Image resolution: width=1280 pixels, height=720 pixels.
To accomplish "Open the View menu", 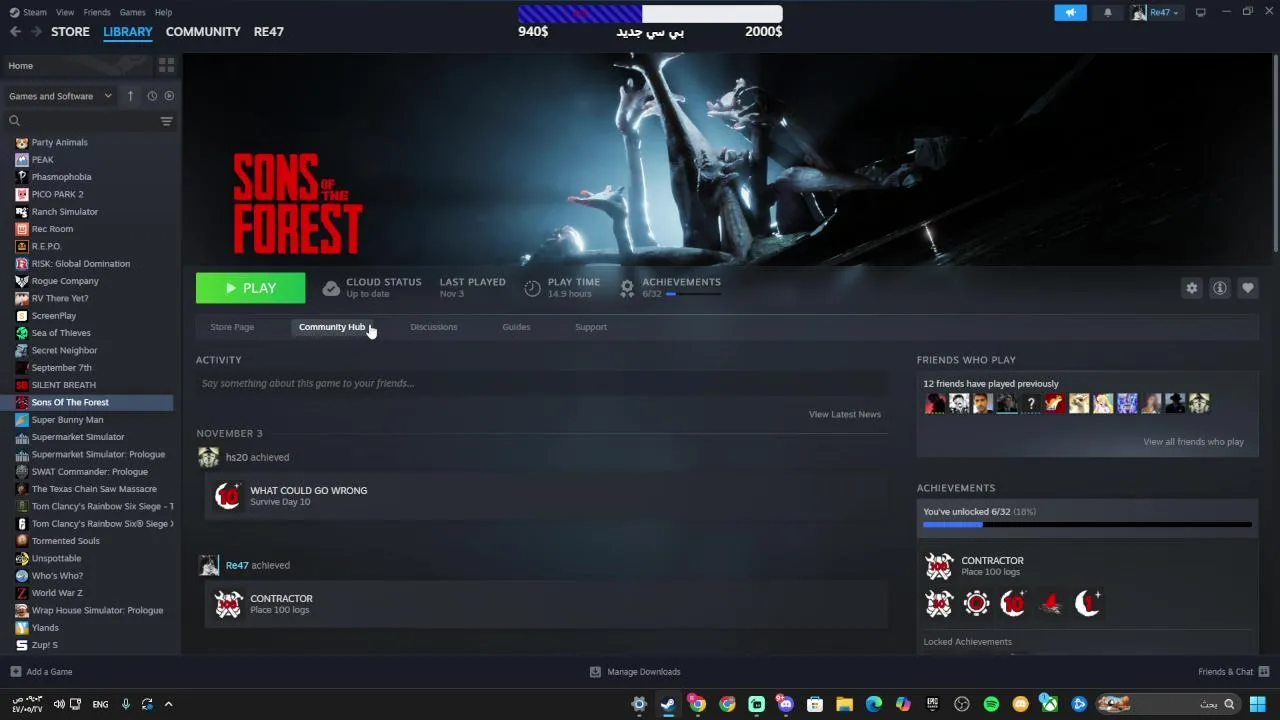I will [x=65, y=12].
